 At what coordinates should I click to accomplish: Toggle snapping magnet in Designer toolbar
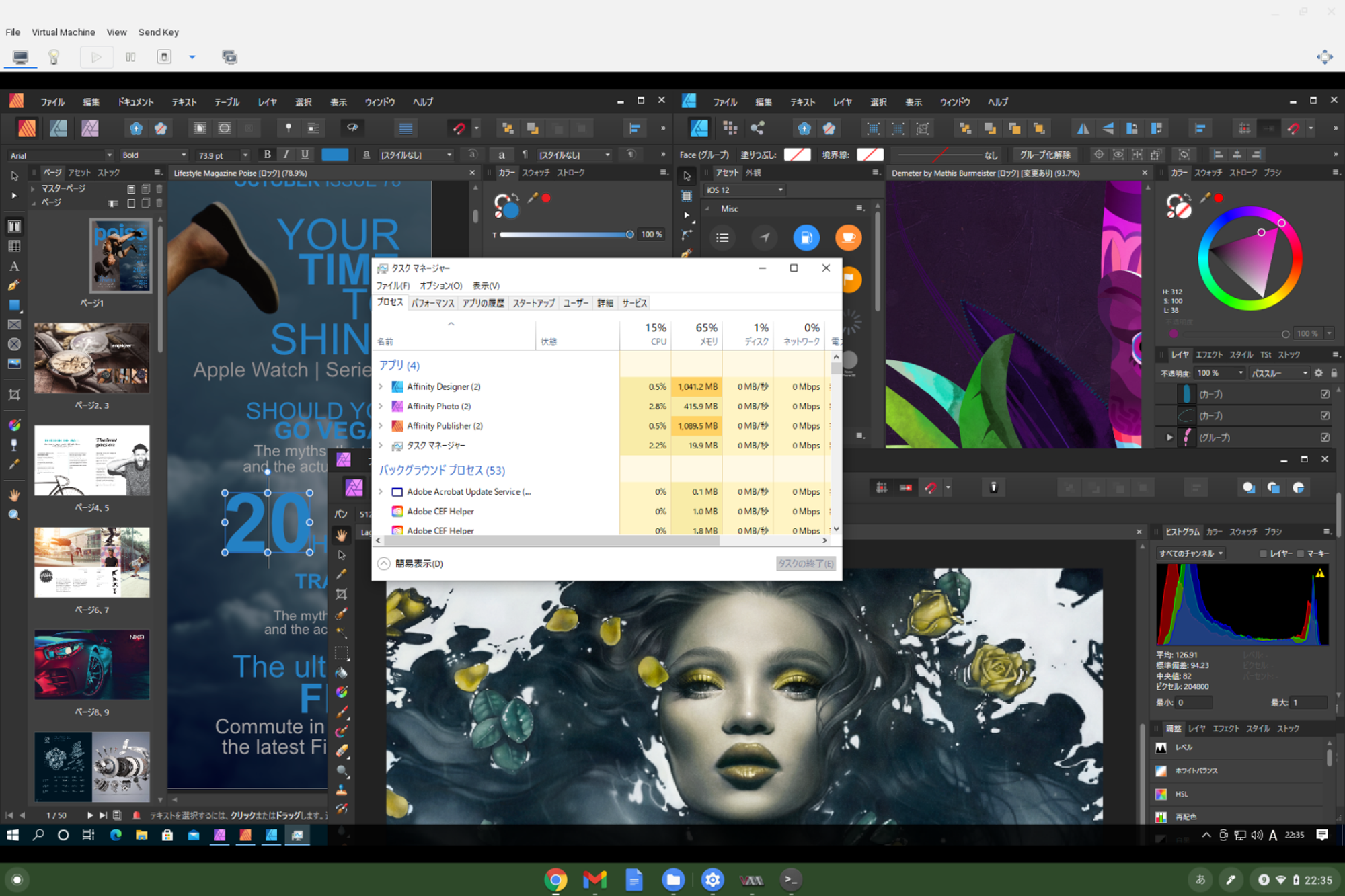click(1293, 128)
